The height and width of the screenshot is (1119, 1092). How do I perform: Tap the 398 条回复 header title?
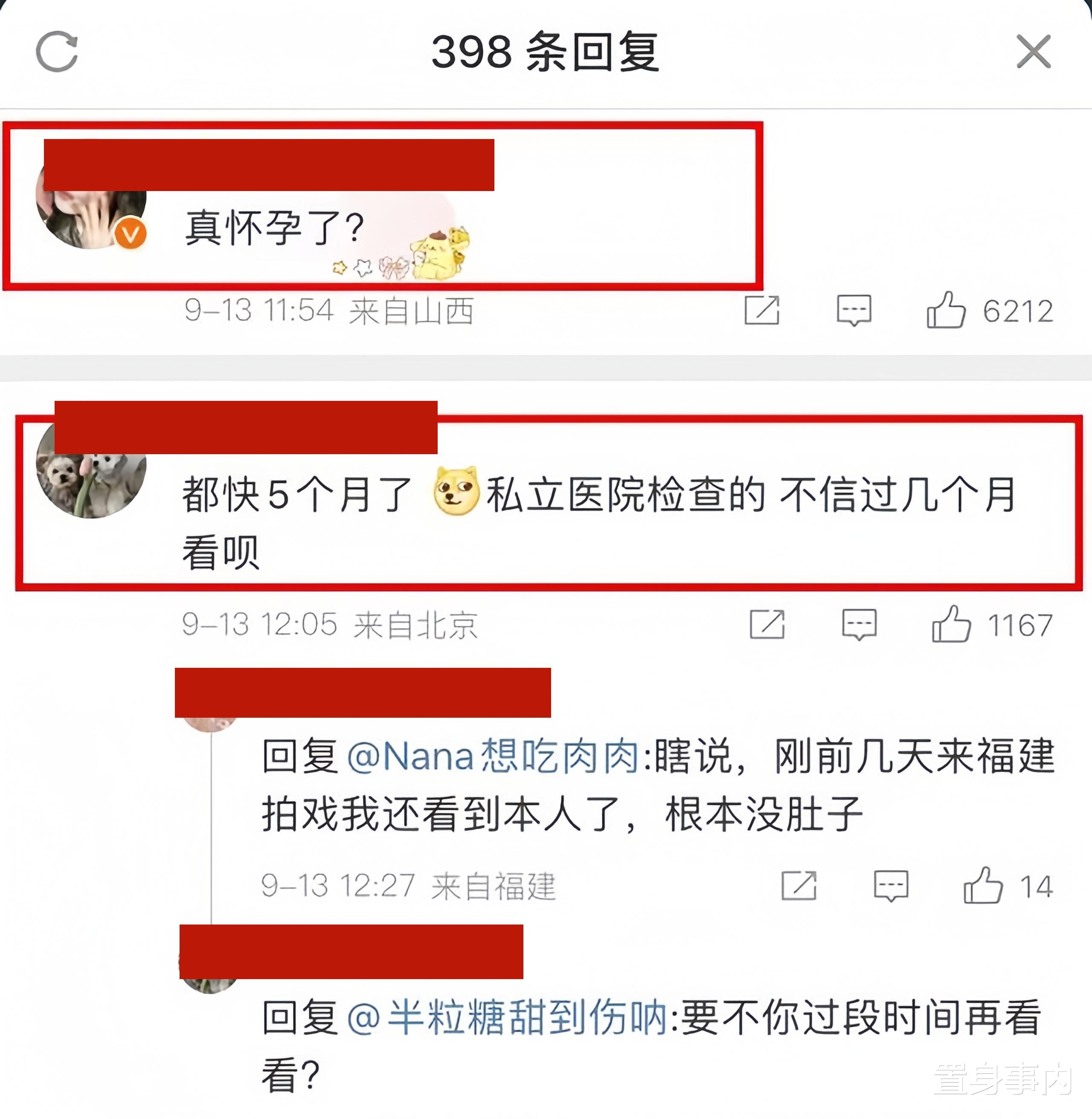[x=546, y=52]
